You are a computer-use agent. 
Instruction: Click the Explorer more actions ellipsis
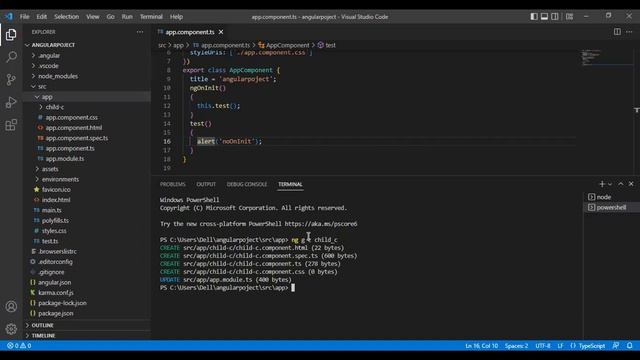coord(140,32)
